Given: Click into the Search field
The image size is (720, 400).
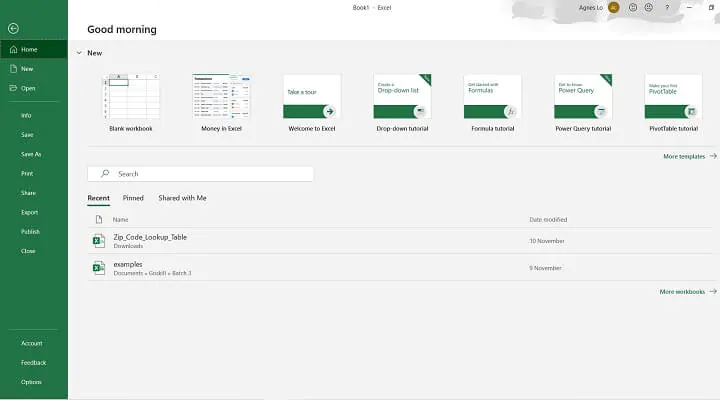Looking at the screenshot, I should pyautogui.click(x=200, y=174).
